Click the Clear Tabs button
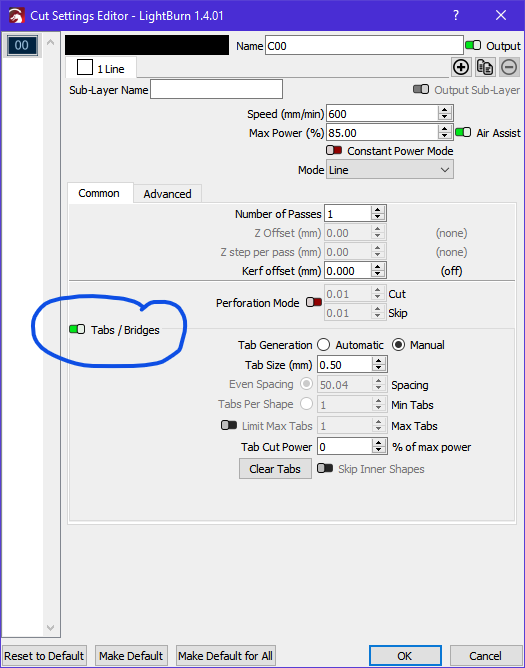The height and width of the screenshot is (668, 525). click(x=275, y=469)
